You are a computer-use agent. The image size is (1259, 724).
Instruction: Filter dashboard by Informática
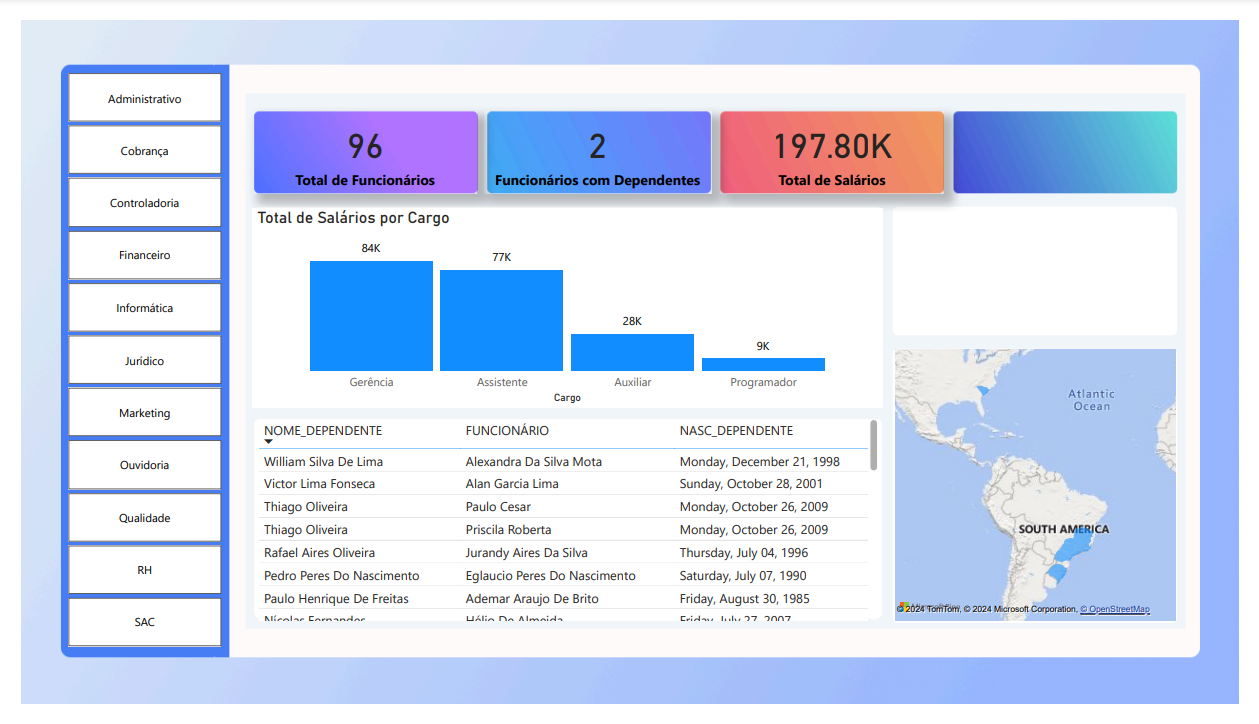pyautogui.click(x=145, y=308)
